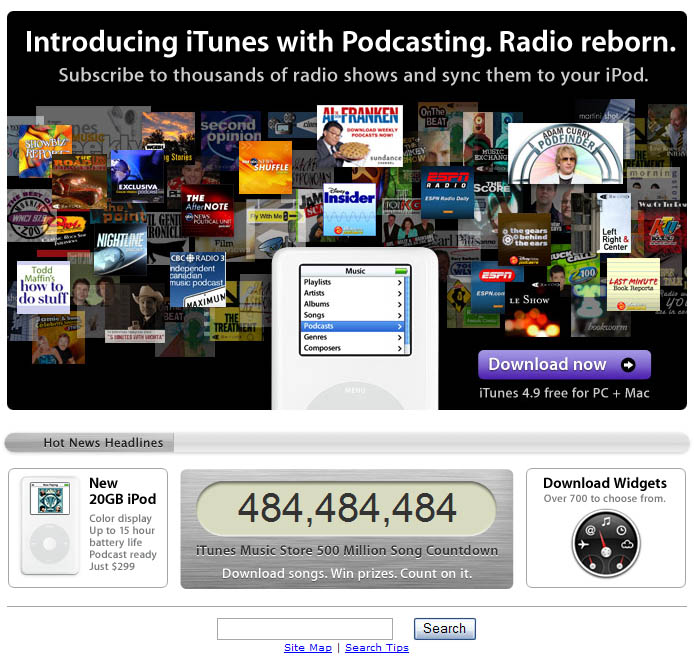Select the Adam Curry PodFinder artwork
This screenshot has width=694, height=664.
pyautogui.click(x=565, y=154)
